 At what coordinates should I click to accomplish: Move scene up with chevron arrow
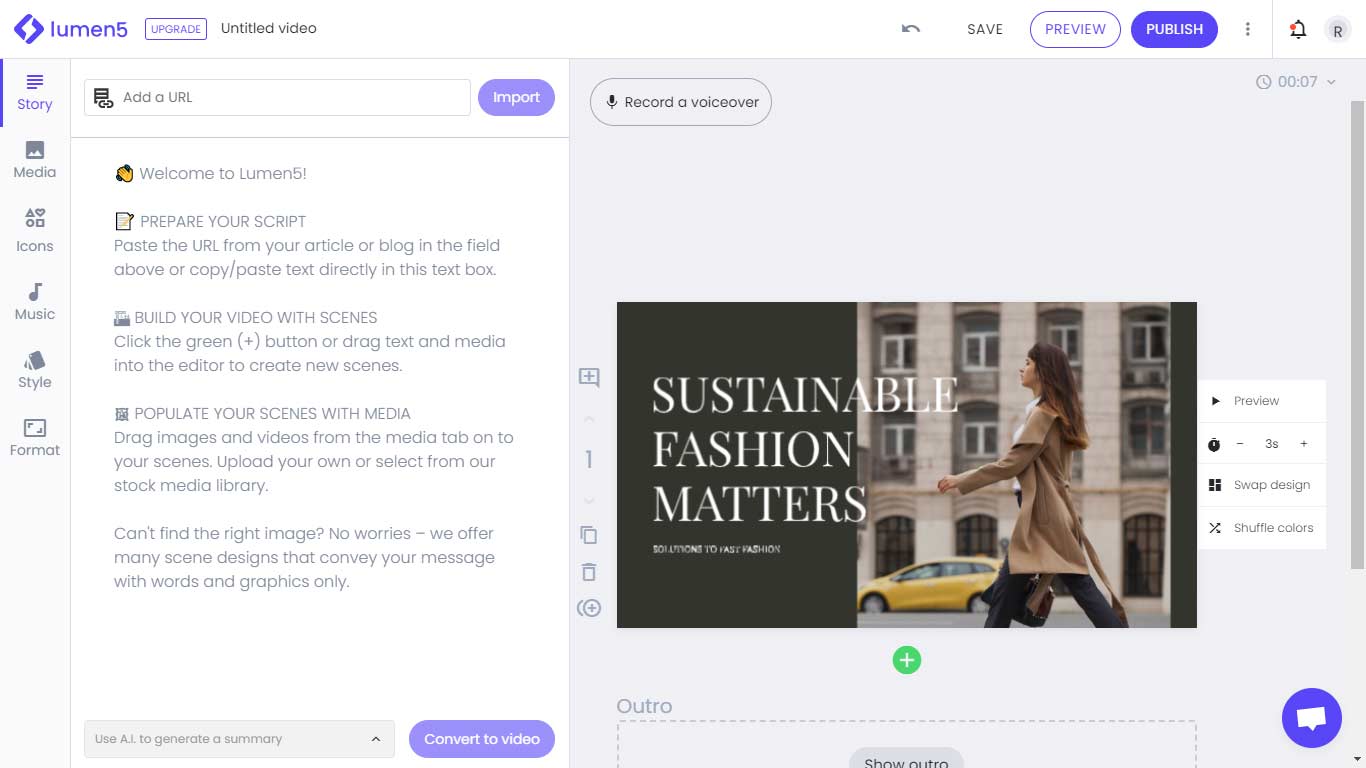589,420
